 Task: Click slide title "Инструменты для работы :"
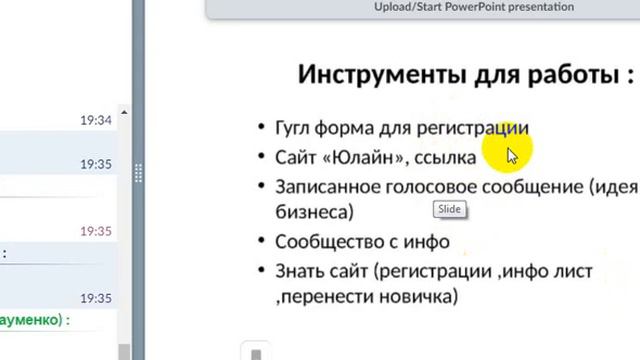[466, 75]
